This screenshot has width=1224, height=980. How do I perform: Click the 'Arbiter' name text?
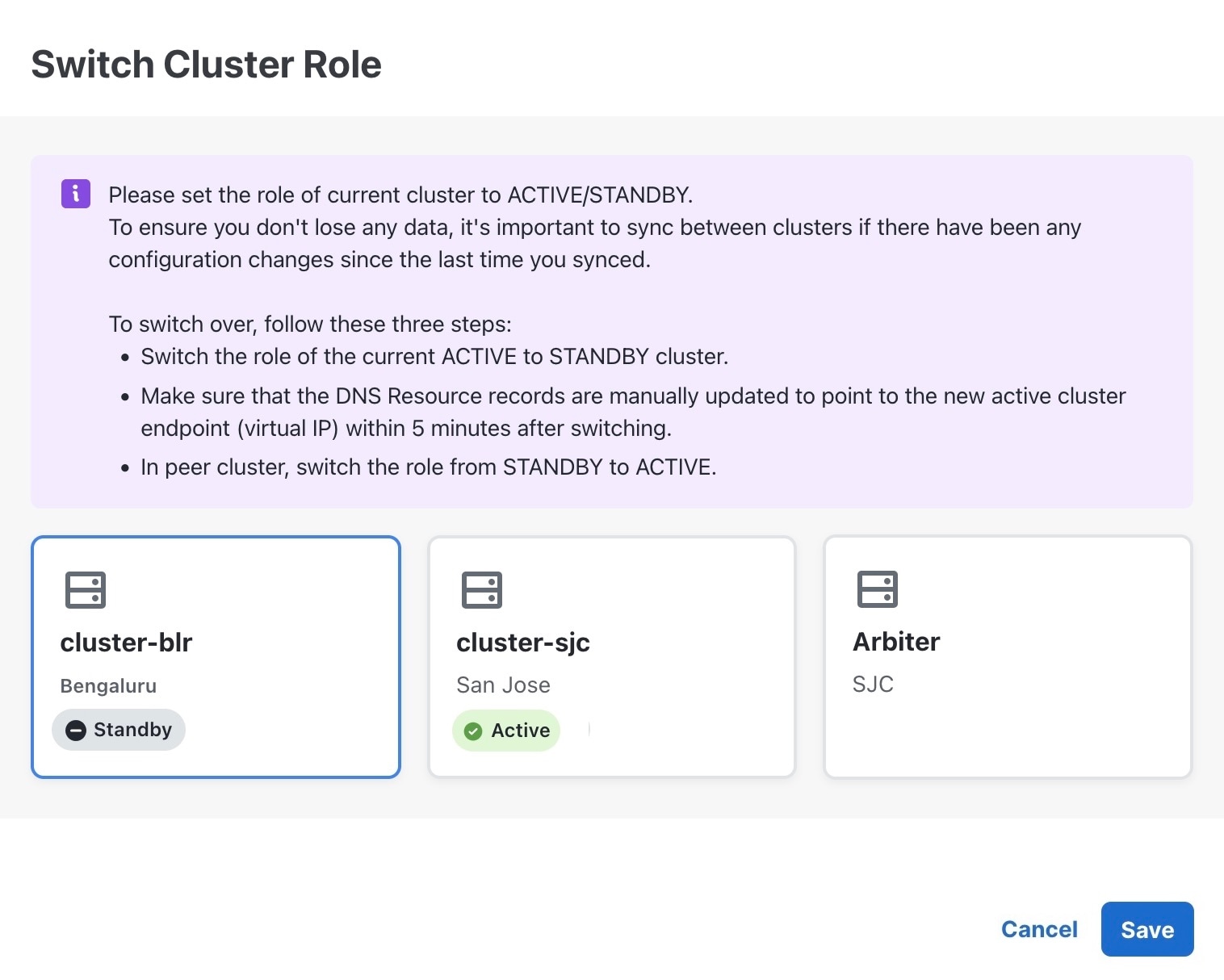pyautogui.click(x=896, y=642)
